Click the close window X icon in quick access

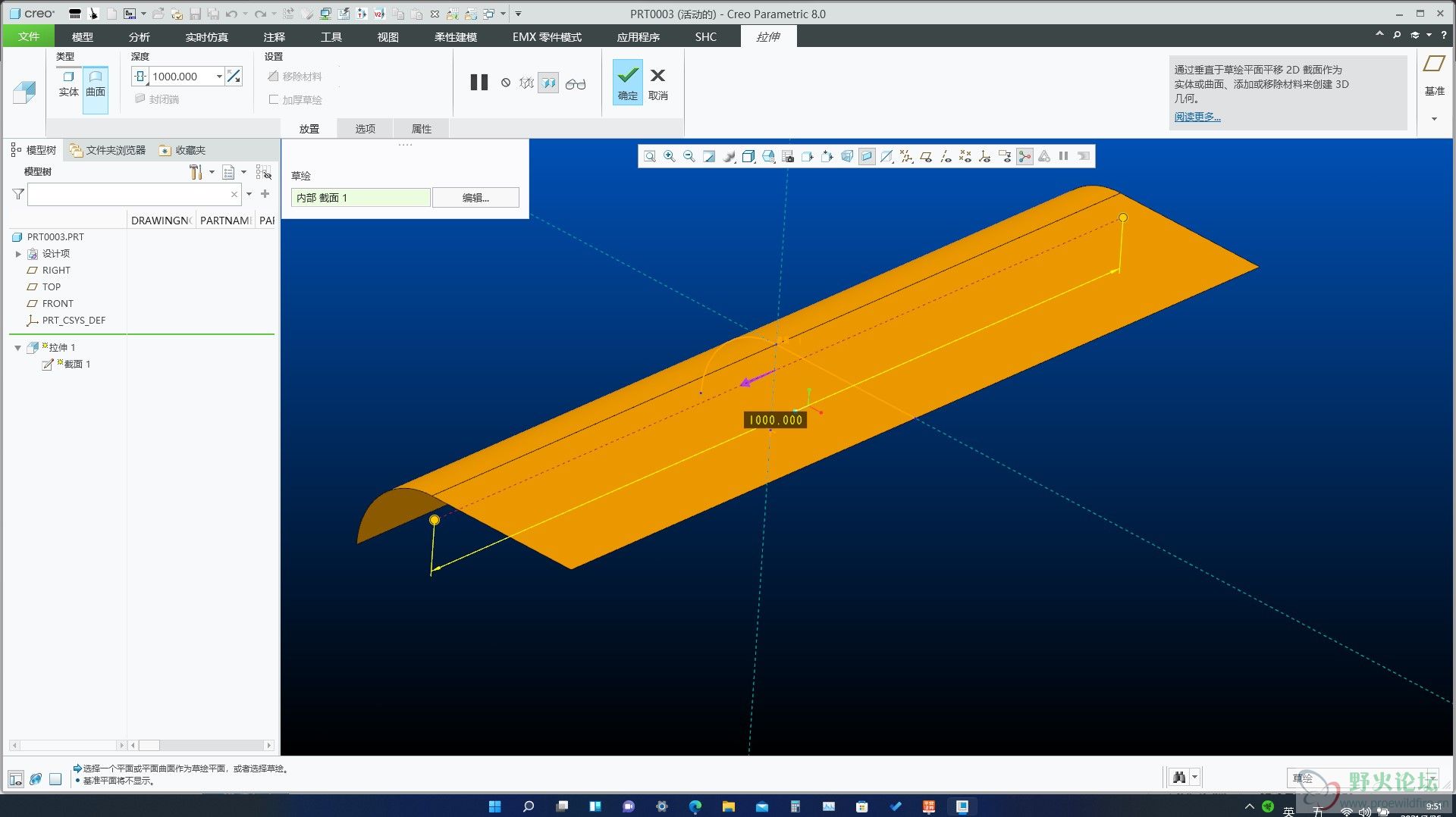435,14
